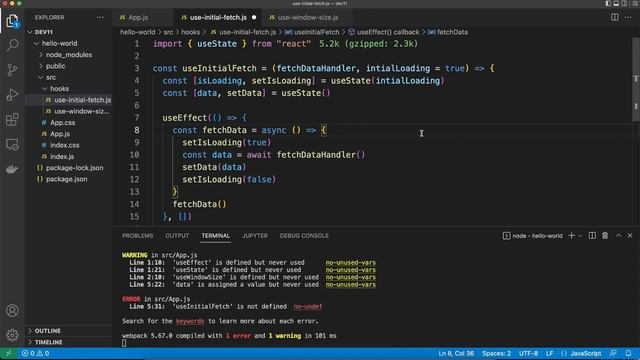Open the Manage gear icon
Screen dimensions: 640x360
12,335
